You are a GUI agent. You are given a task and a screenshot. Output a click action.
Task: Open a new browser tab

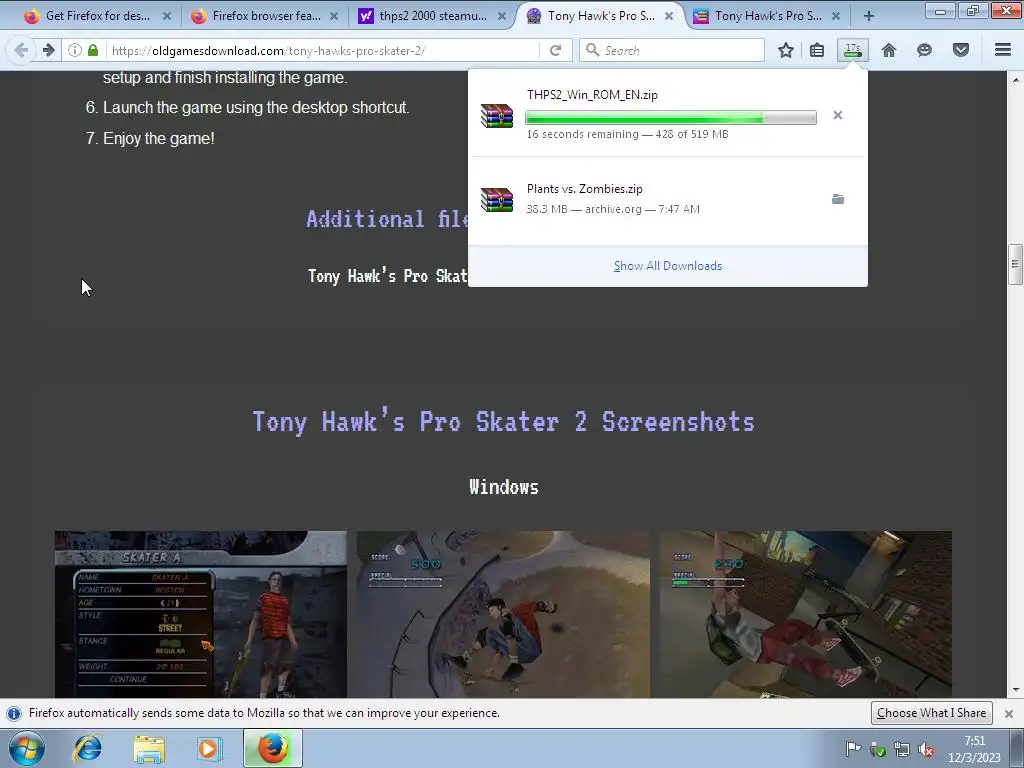(x=869, y=16)
